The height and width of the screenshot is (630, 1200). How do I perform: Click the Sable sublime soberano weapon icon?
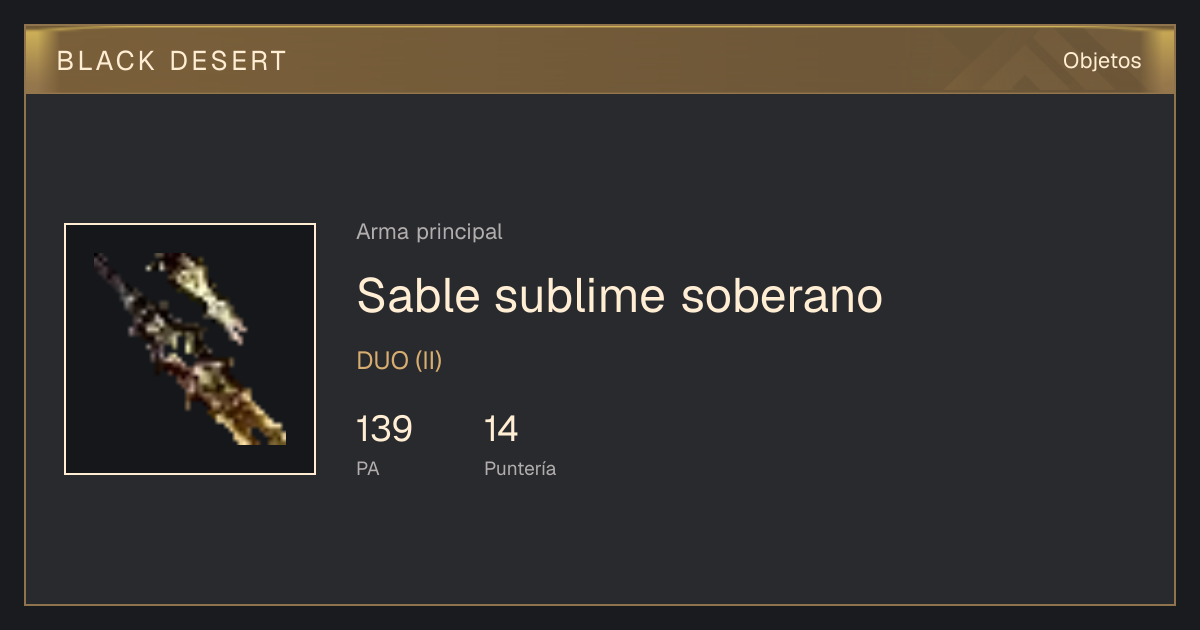click(x=190, y=349)
